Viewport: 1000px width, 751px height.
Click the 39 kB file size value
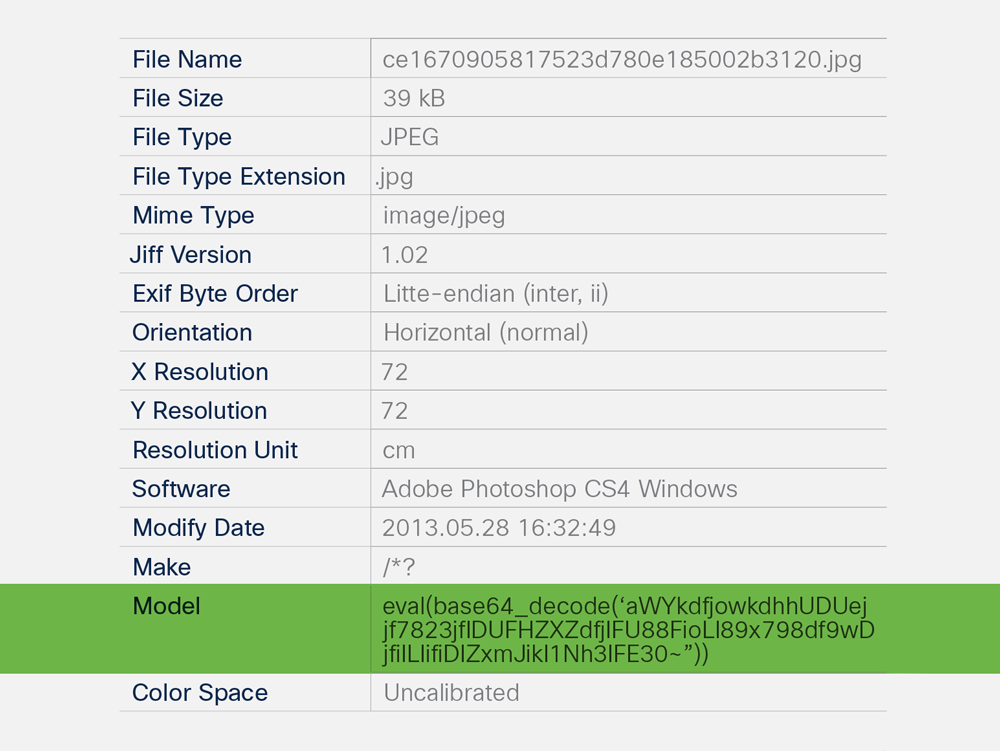point(413,98)
